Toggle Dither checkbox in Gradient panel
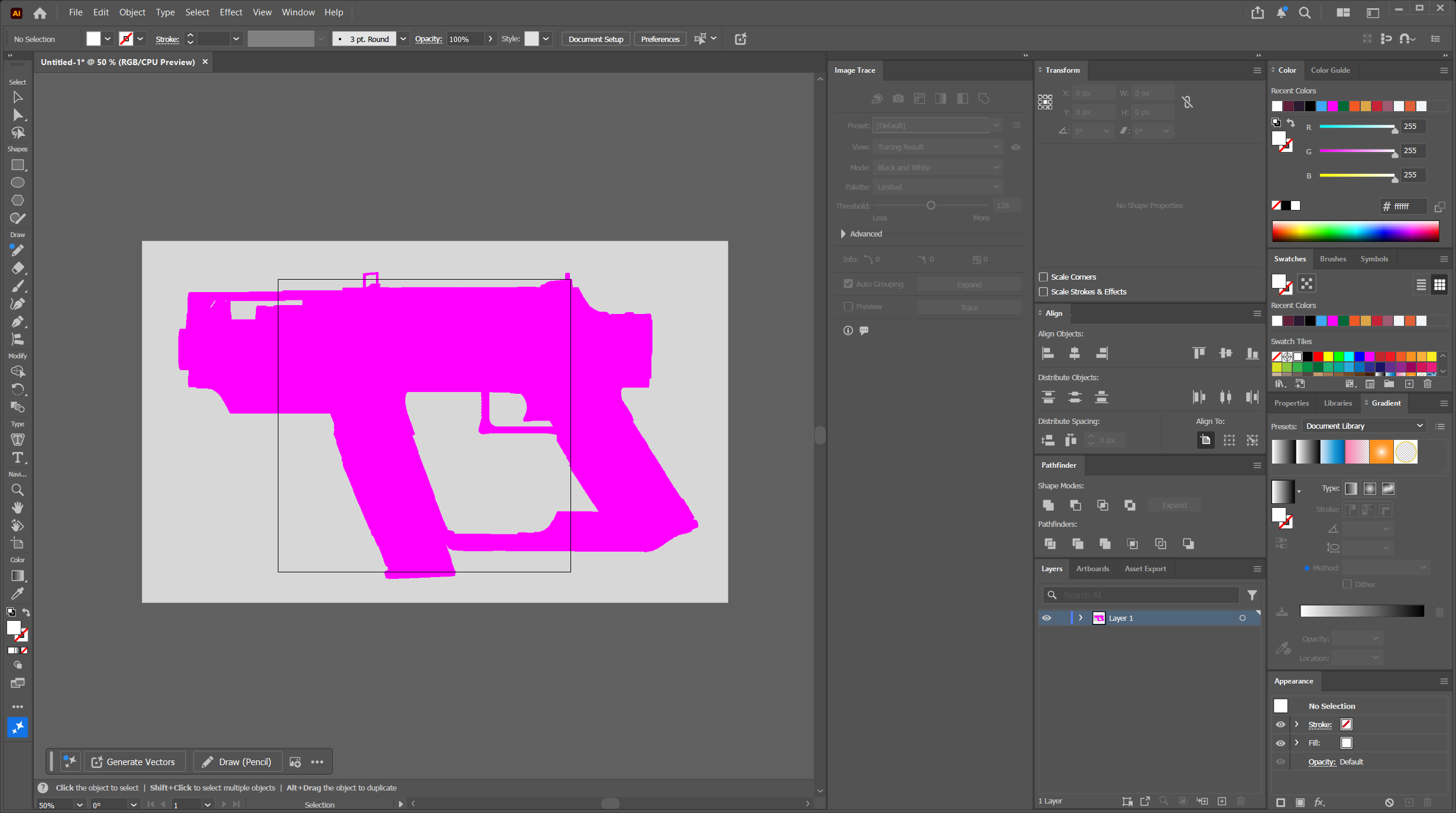Image resolution: width=1456 pixels, height=813 pixels. pyautogui.click(x=1347, y=584)
